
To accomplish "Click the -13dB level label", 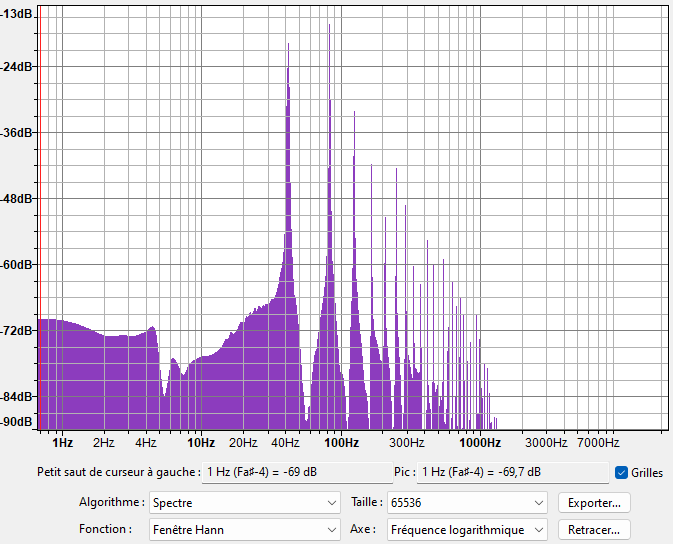I will click(16, 14).
